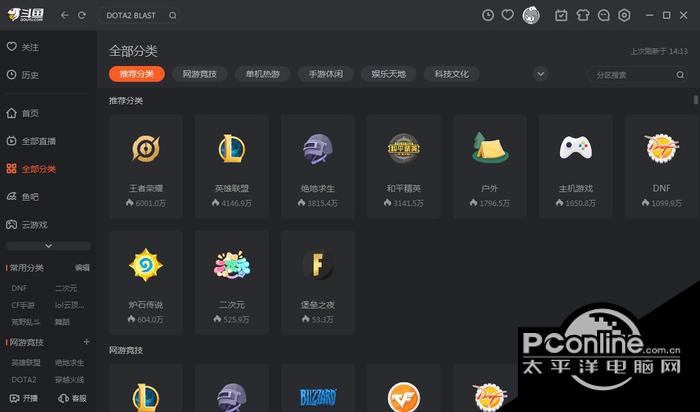Open the messages smiley chat icon
700x412 pixels.
click(604, 16)
